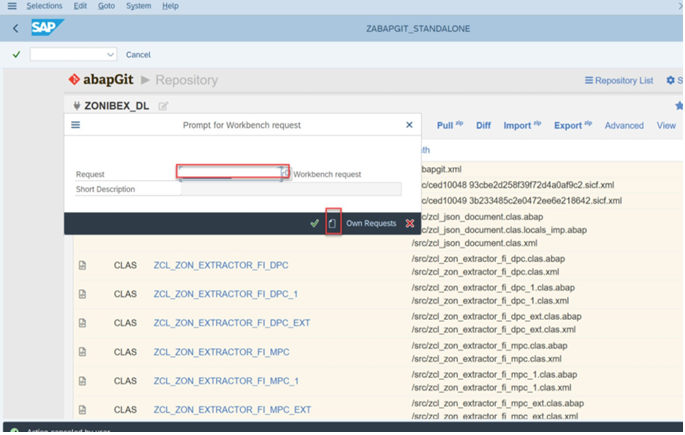The width and height of the screenshot is (685, 435).
Task: Click the SAP logo
Action: click(x=47, y=28)
